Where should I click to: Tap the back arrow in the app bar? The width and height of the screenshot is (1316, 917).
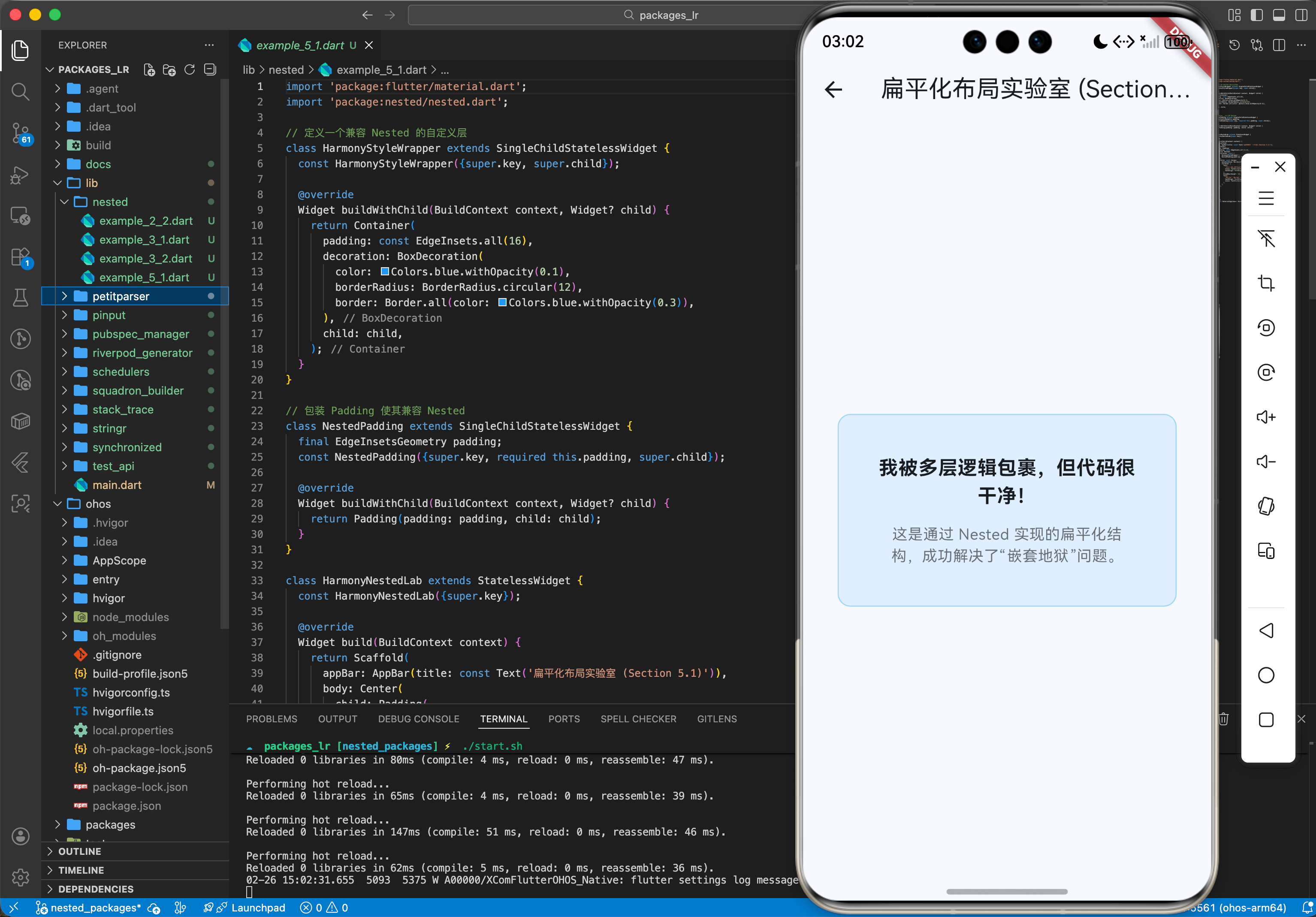coord(834,89)
